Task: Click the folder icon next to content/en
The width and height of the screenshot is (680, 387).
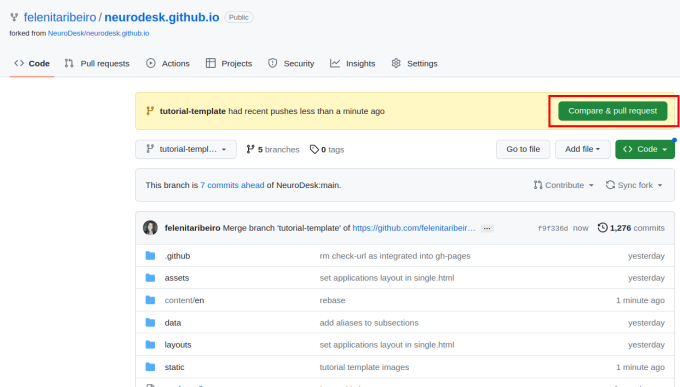Action: [x=150, y=300]
